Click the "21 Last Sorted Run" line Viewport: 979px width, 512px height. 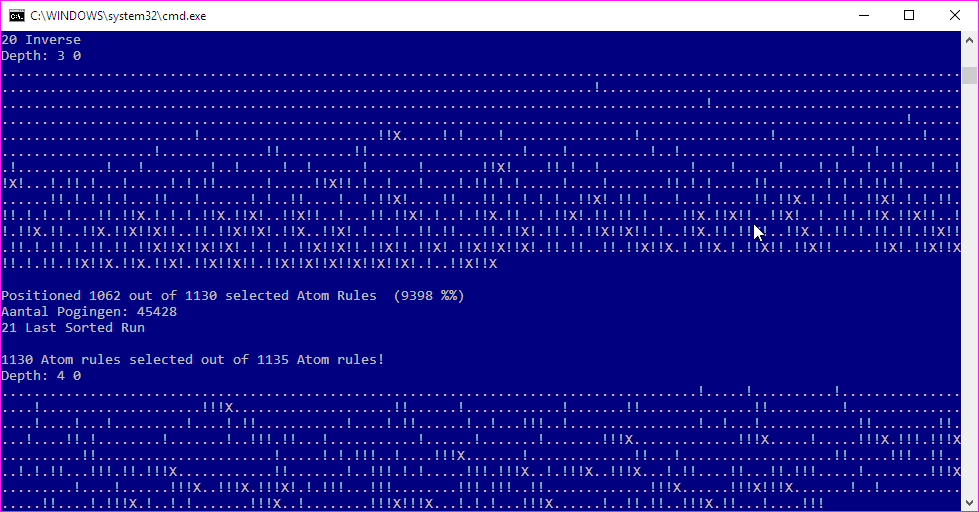[x=73, y=328]
